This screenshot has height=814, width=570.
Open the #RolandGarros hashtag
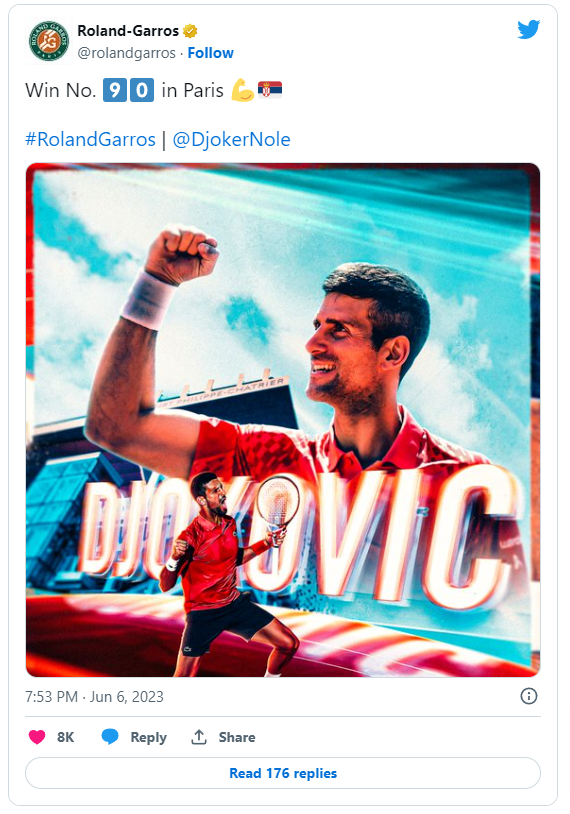click(90, 139)
